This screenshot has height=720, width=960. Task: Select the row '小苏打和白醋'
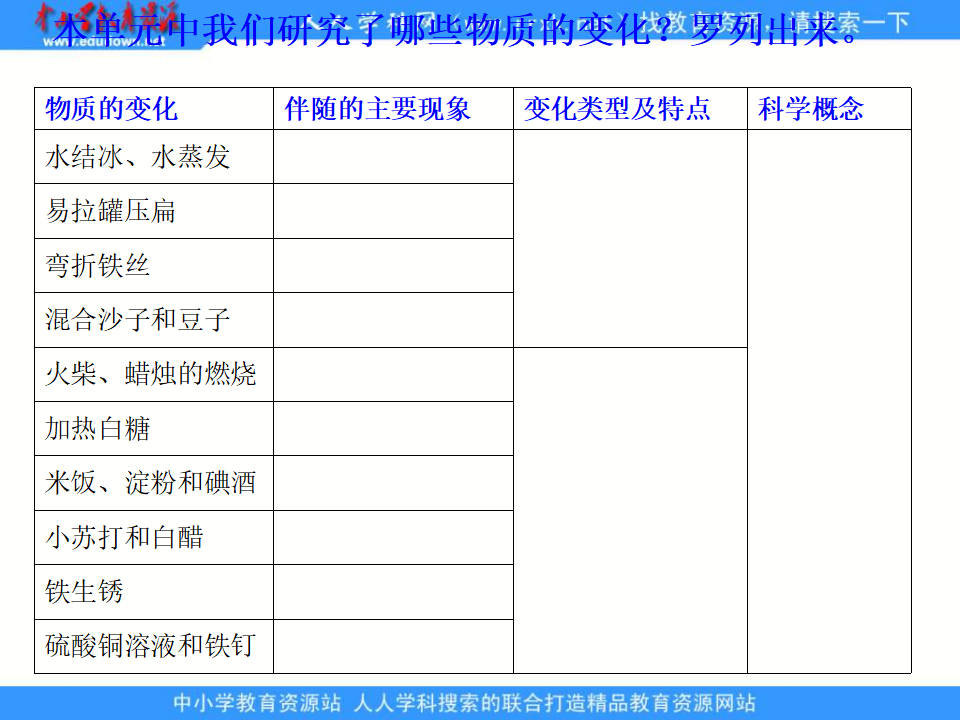point(154,538)
